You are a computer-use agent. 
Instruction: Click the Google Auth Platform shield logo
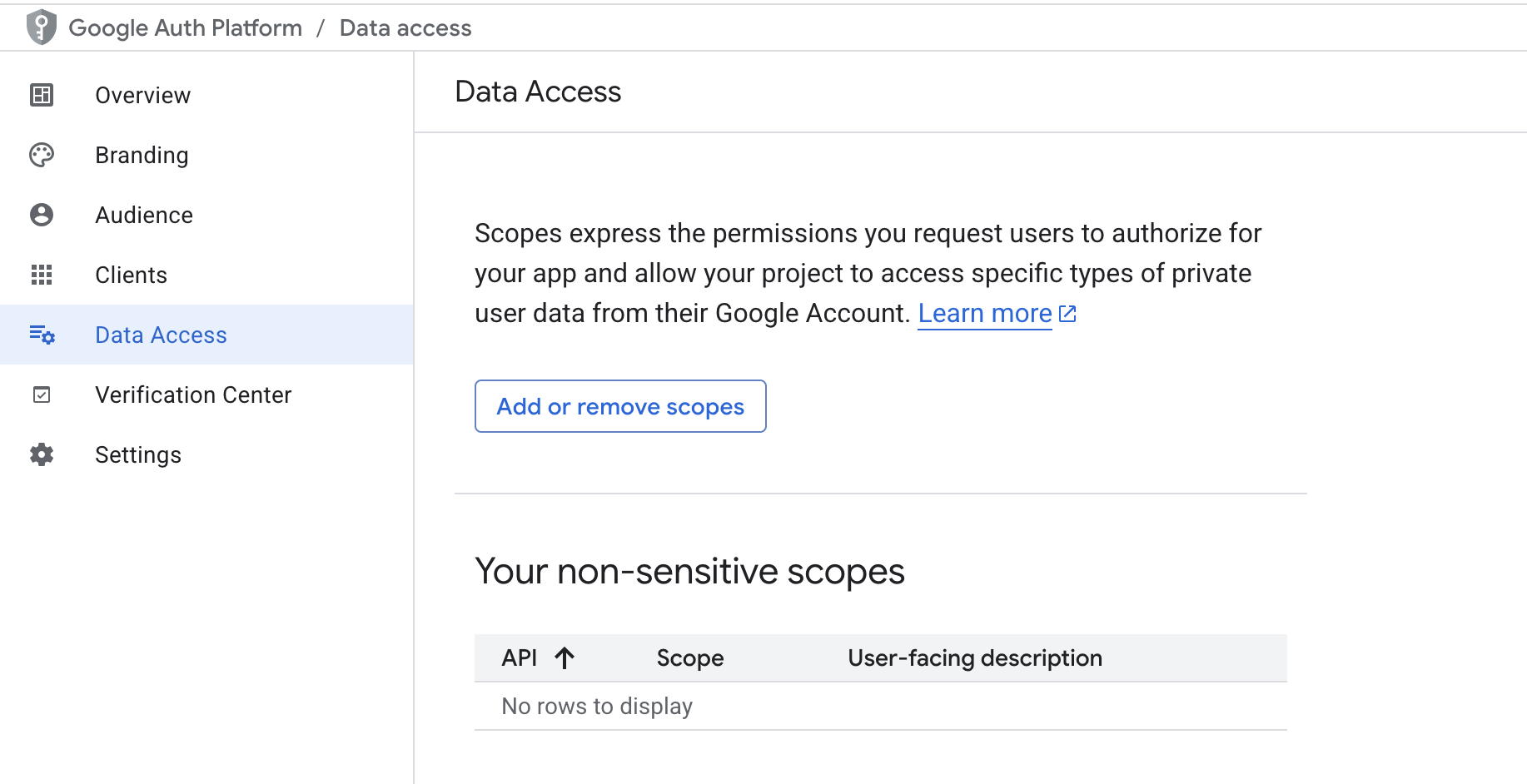click(x=42, y=27)
